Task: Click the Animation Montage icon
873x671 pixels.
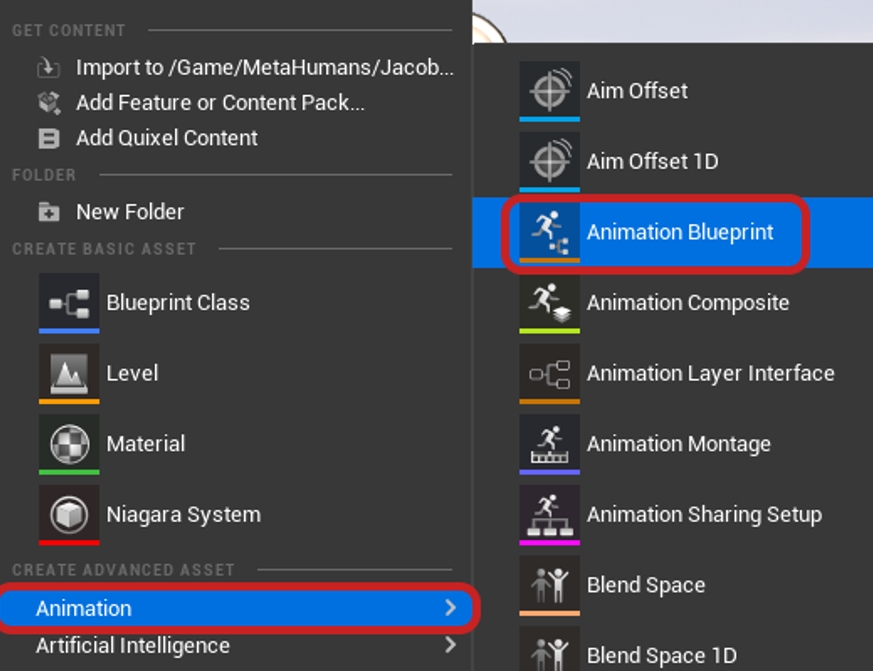Action: point(549,443)
